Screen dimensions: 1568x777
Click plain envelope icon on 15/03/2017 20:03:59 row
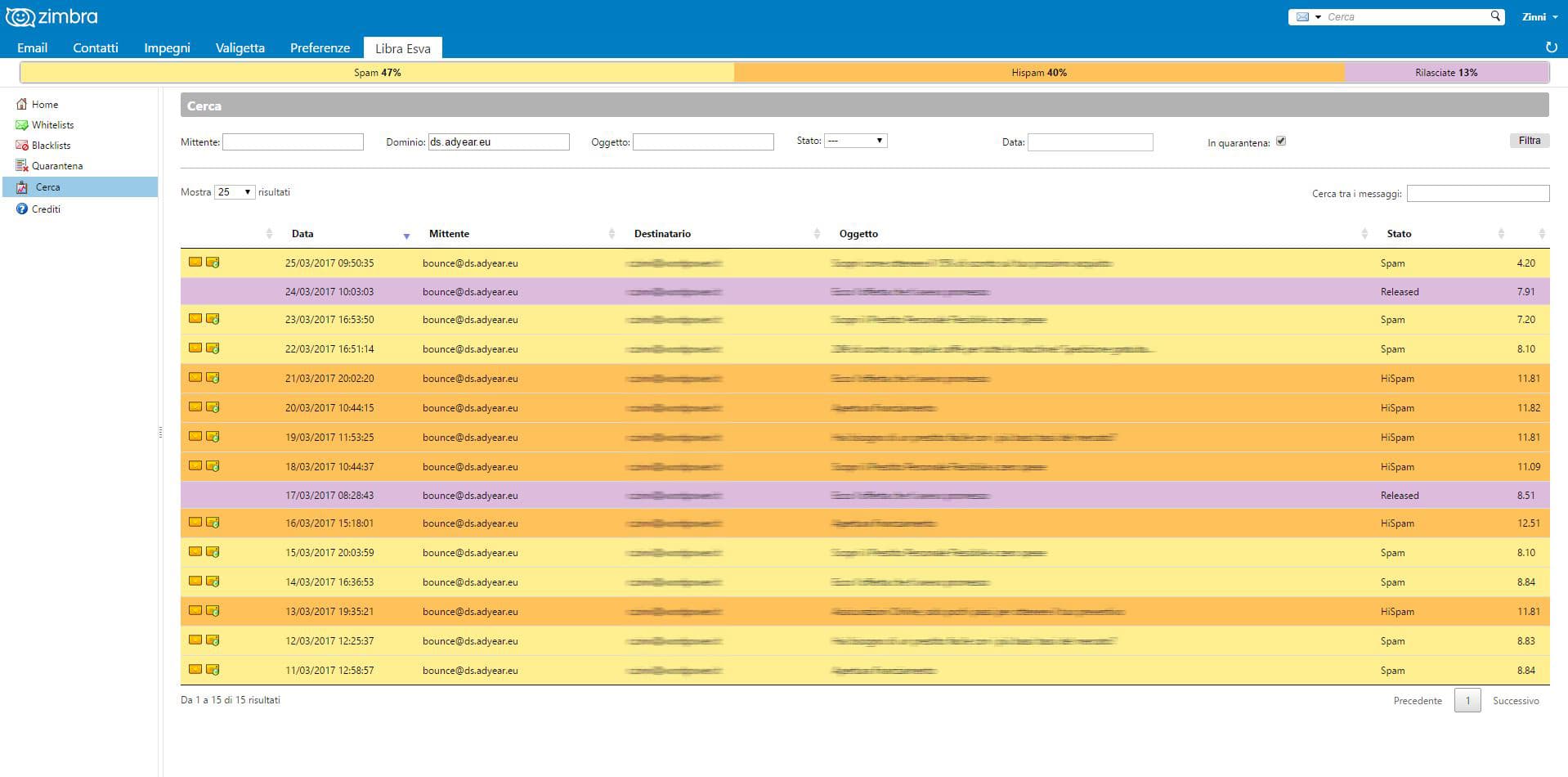click(195, 552)
